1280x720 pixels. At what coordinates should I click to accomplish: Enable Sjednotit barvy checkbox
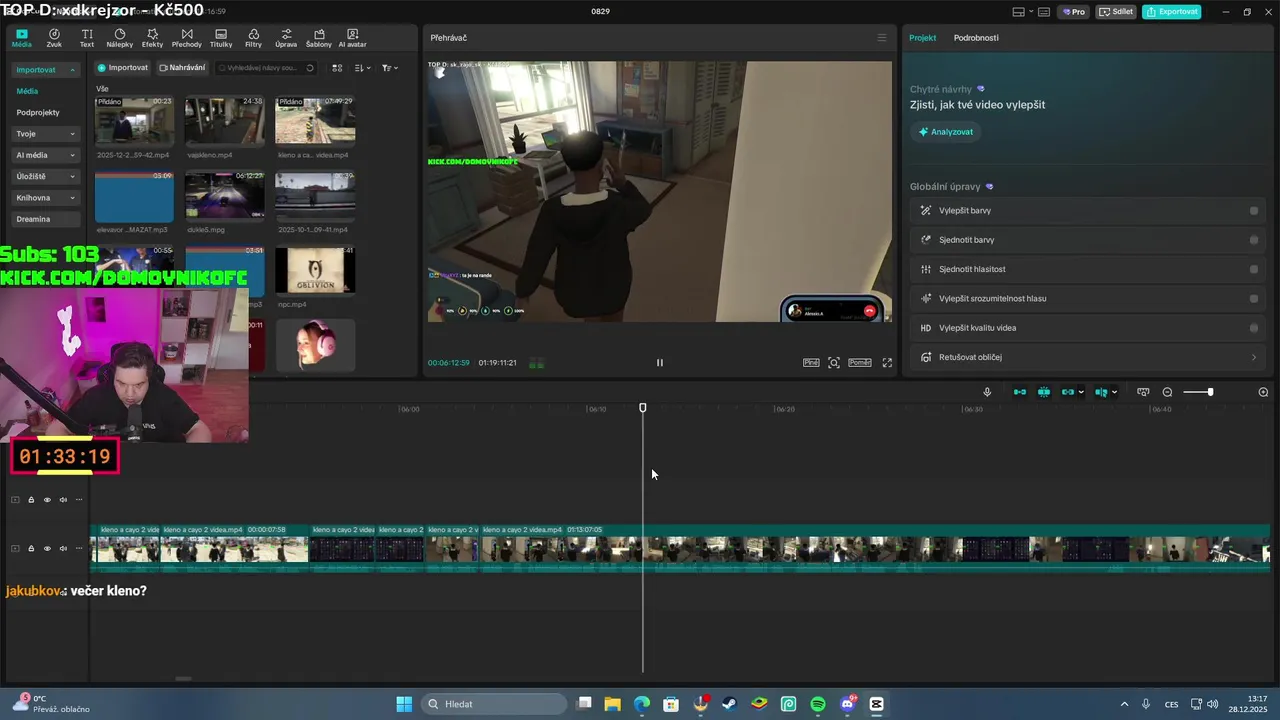point(1254,240)
